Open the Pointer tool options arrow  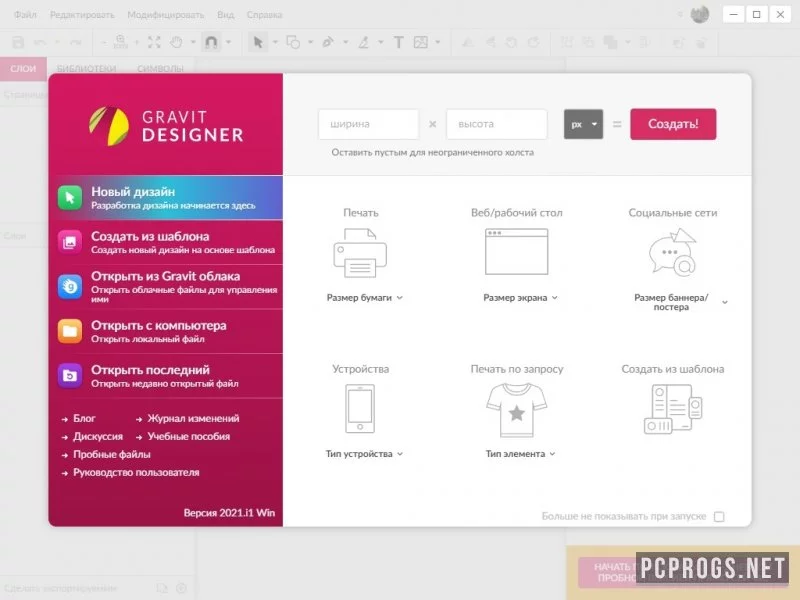pos(275,42)
